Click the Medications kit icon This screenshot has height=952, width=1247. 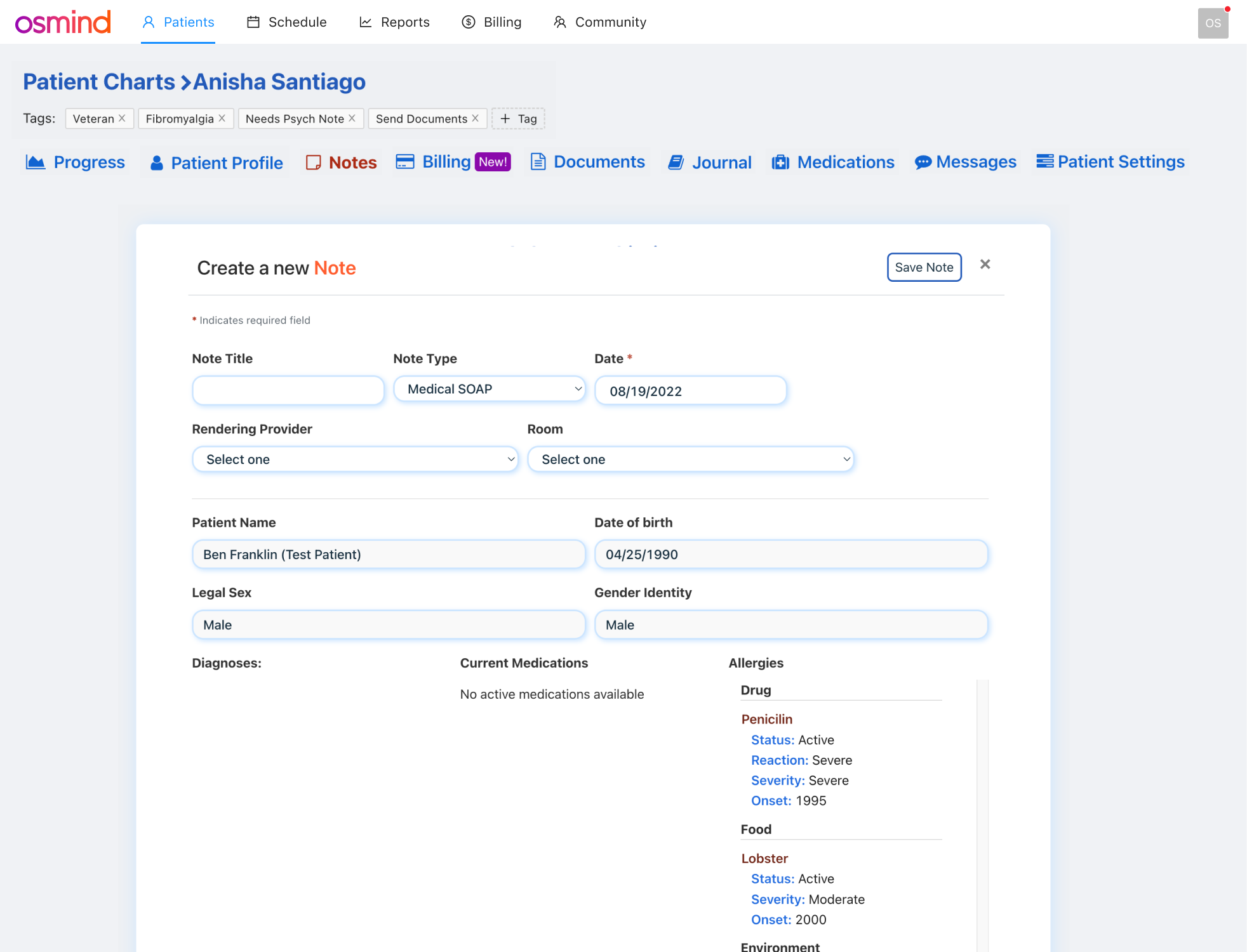click(x=780, y=162)
